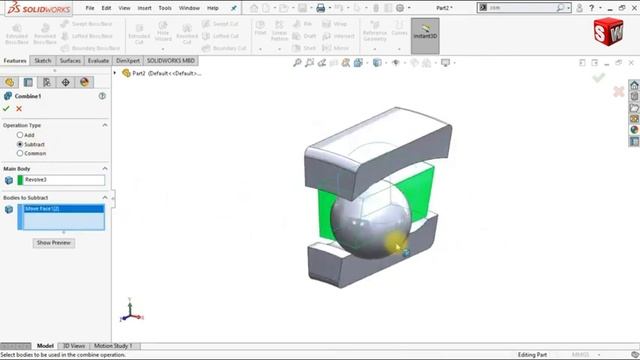Click the SolidWorks Resources home icon
Viewport: 640px width, 360px height.
coord(634,85)
